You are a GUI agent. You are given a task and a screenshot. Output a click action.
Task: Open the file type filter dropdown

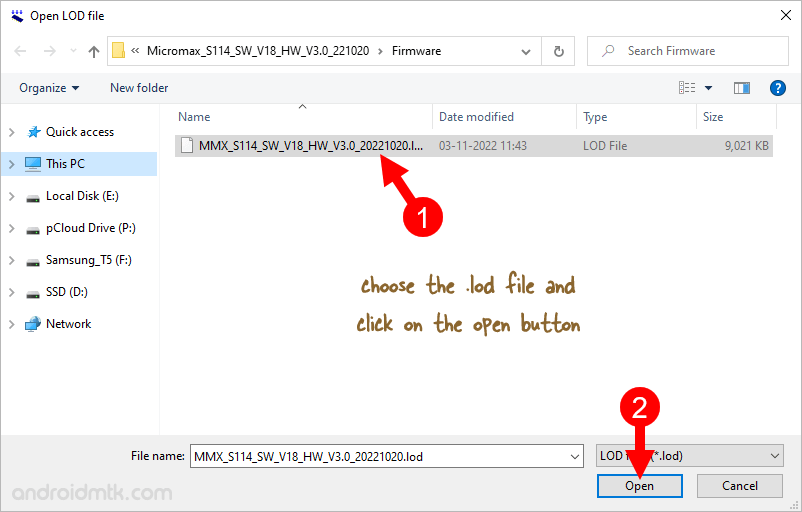(689, 456)
